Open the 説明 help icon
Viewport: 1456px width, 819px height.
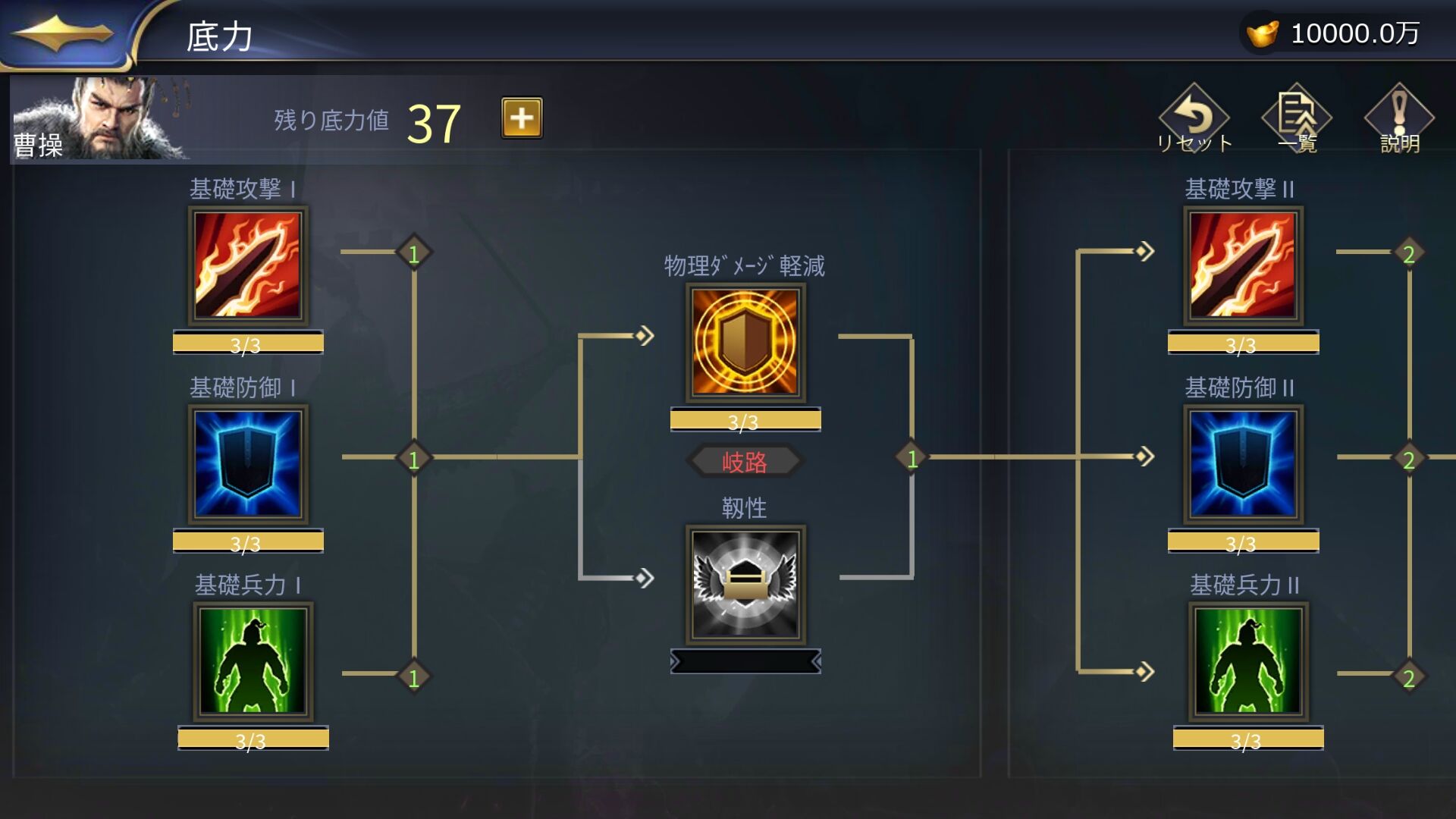pos(1399,118)
